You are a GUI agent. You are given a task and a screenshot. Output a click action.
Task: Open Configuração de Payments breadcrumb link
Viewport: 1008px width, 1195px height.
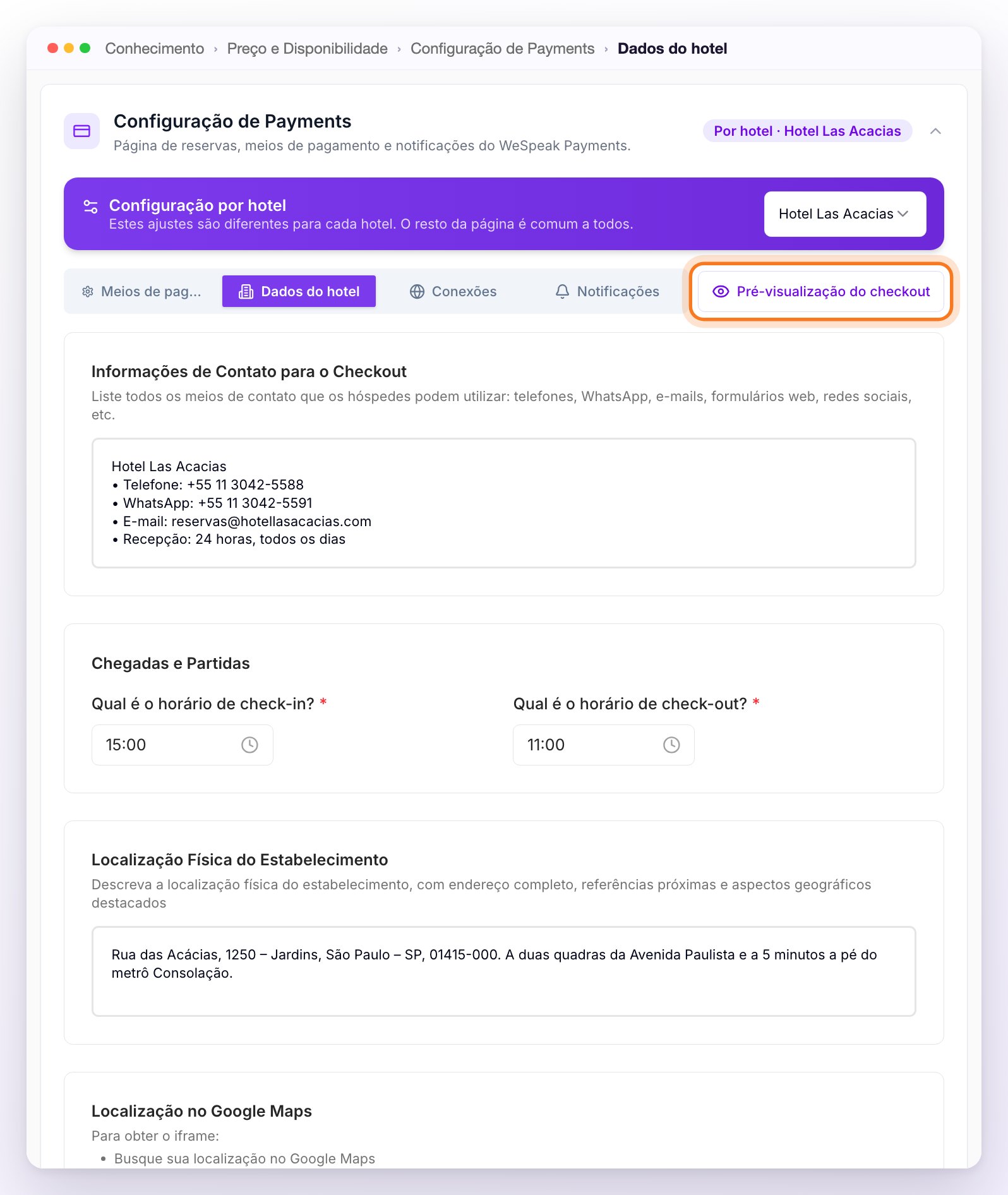pyautogui.click(x=503, y=49)
